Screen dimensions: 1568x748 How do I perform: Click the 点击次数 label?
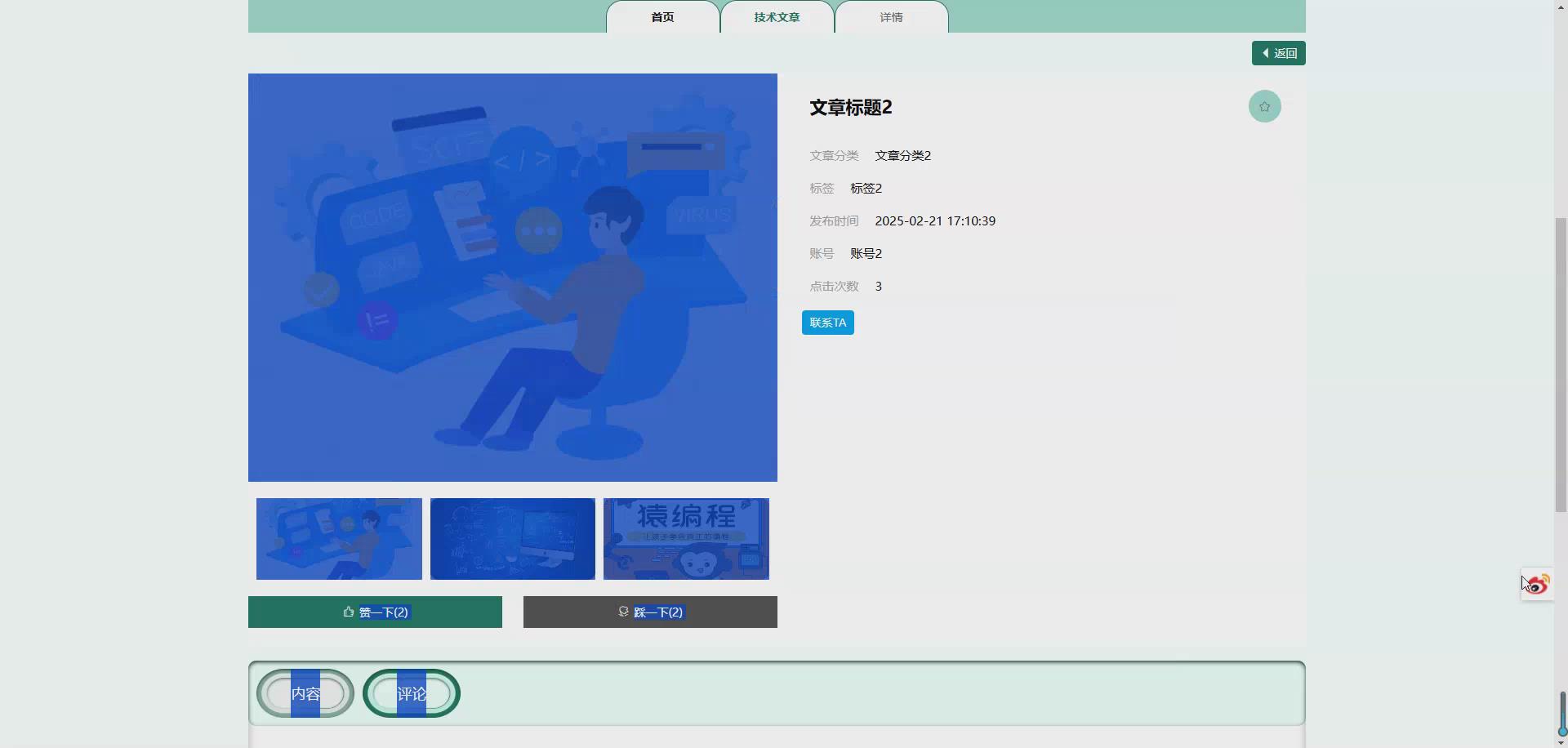(834, 286)
